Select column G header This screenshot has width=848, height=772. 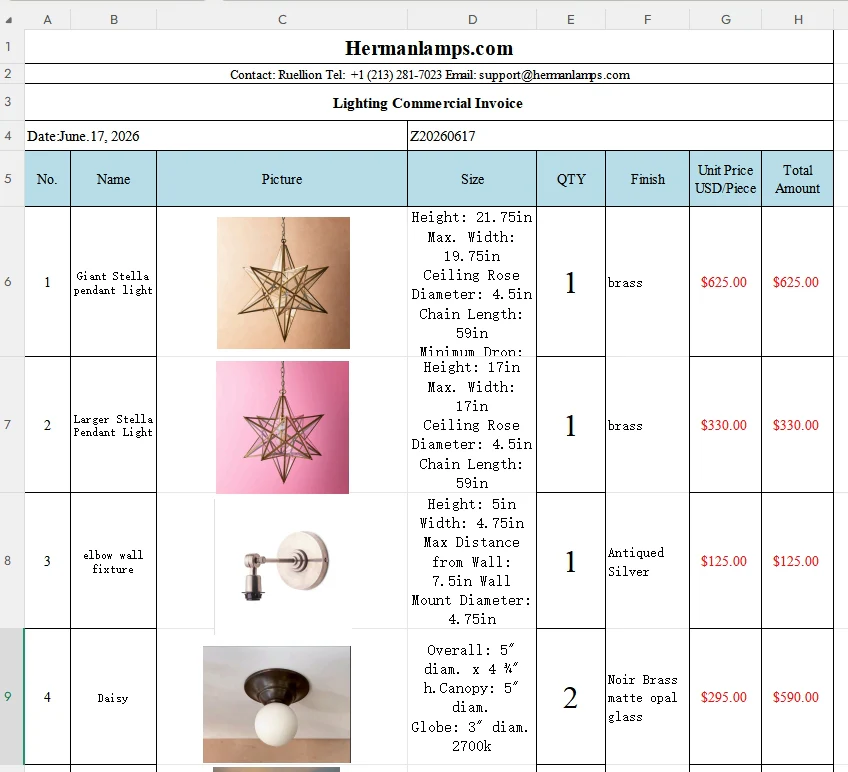pyautogui.click(x=725, y=20)
